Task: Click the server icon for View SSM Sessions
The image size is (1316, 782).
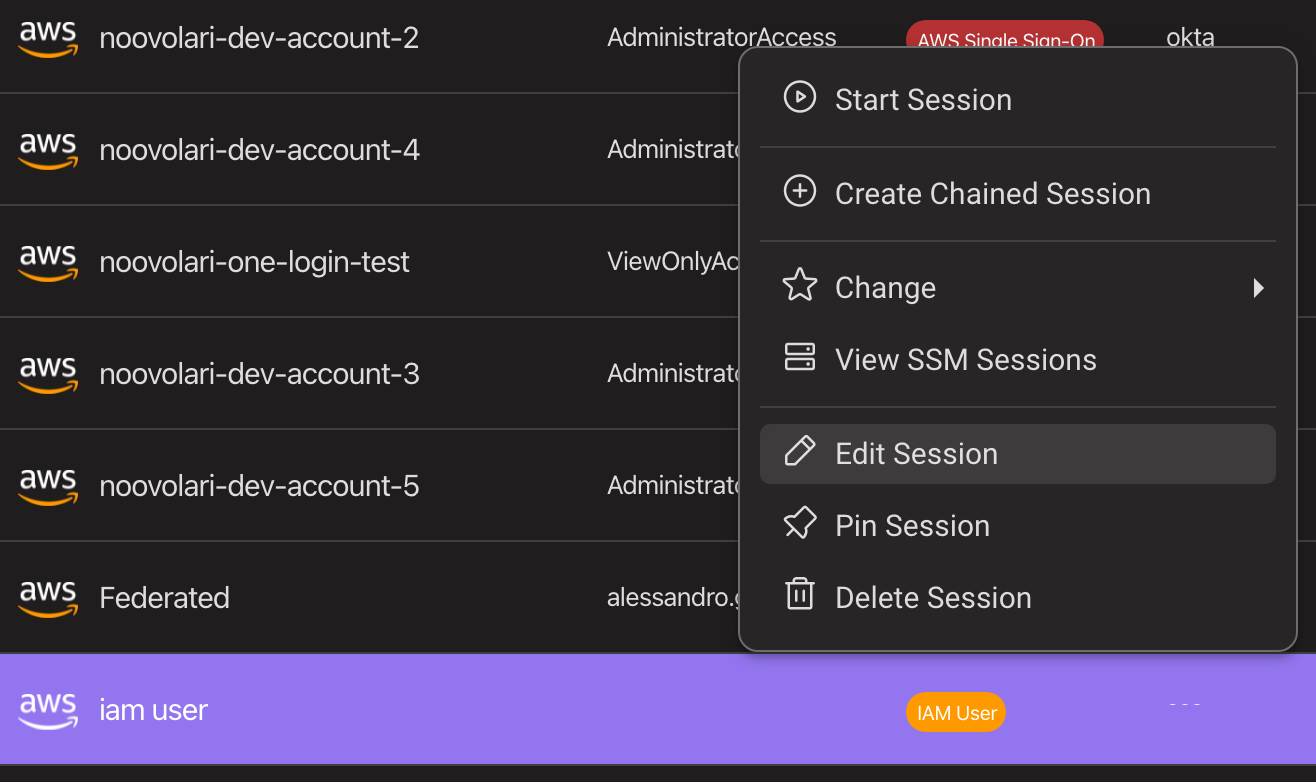Action: (799, 358)
